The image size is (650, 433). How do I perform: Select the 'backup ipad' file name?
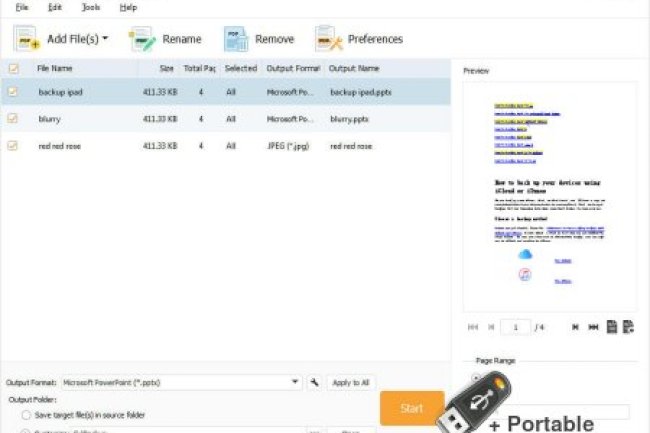(x=61, y=92)
